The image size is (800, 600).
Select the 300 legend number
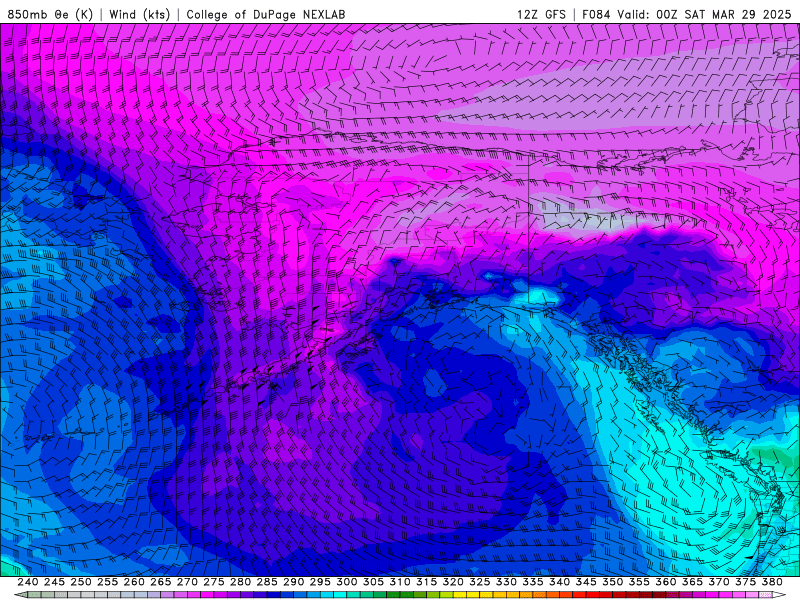(346, 582)
